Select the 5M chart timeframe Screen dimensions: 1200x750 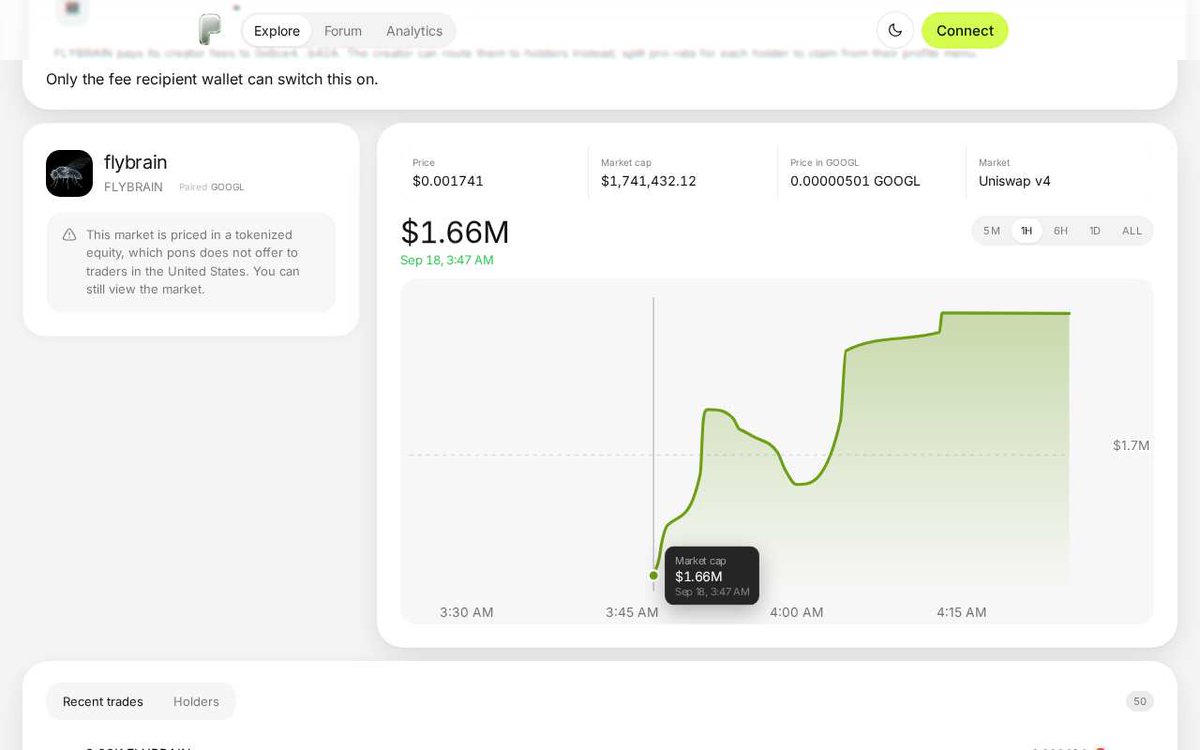pos(991,231)
